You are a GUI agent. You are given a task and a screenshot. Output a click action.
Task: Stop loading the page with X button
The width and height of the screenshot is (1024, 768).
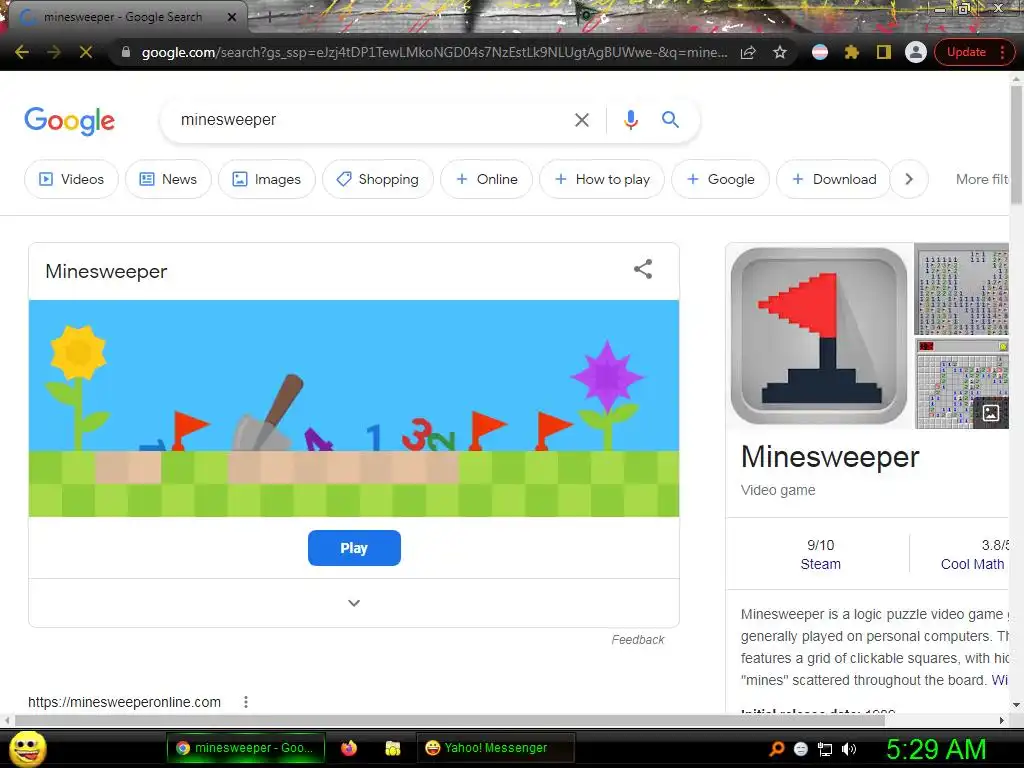(86, 52)
